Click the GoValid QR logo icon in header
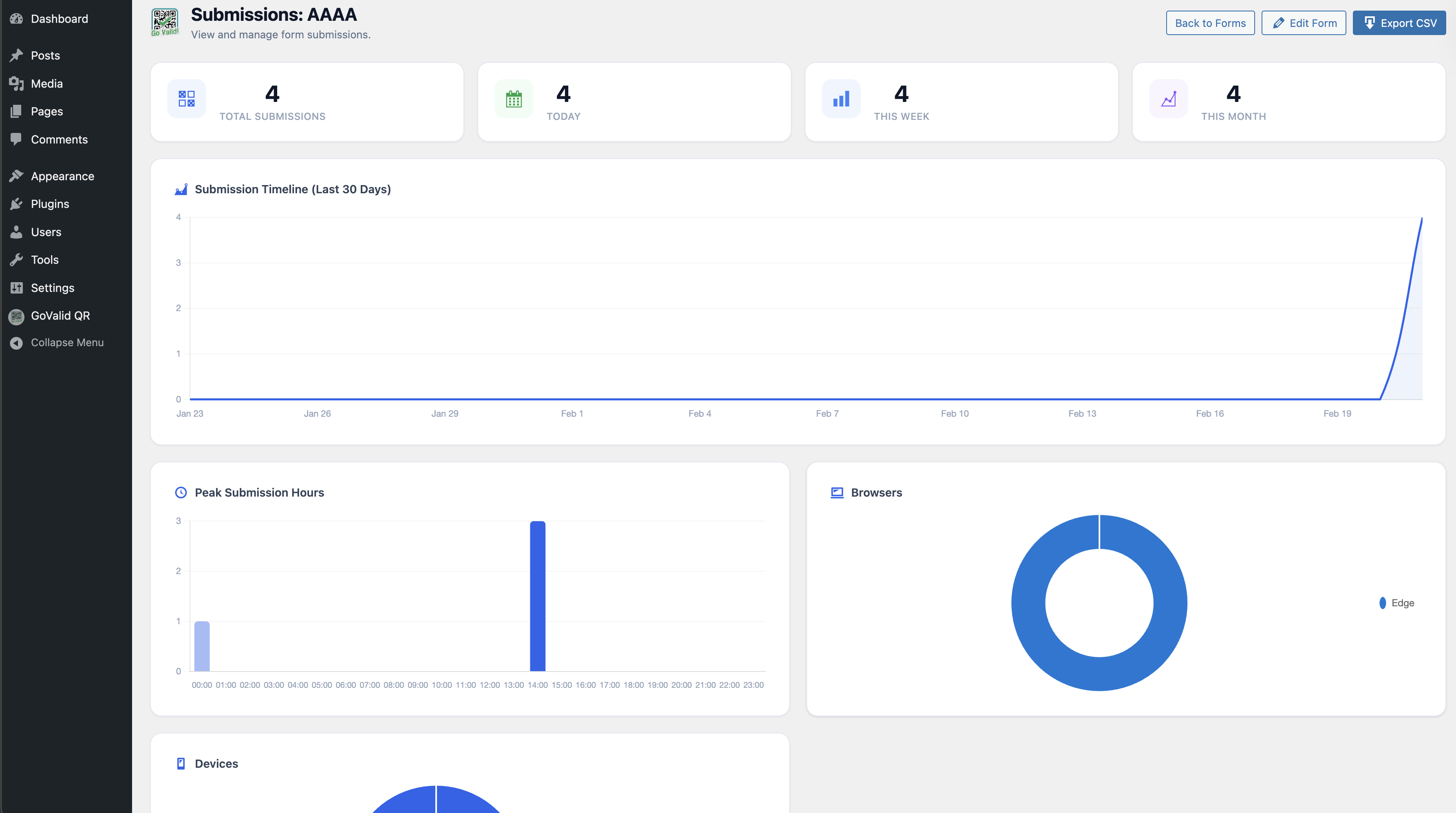 click(x=165, y=22)
